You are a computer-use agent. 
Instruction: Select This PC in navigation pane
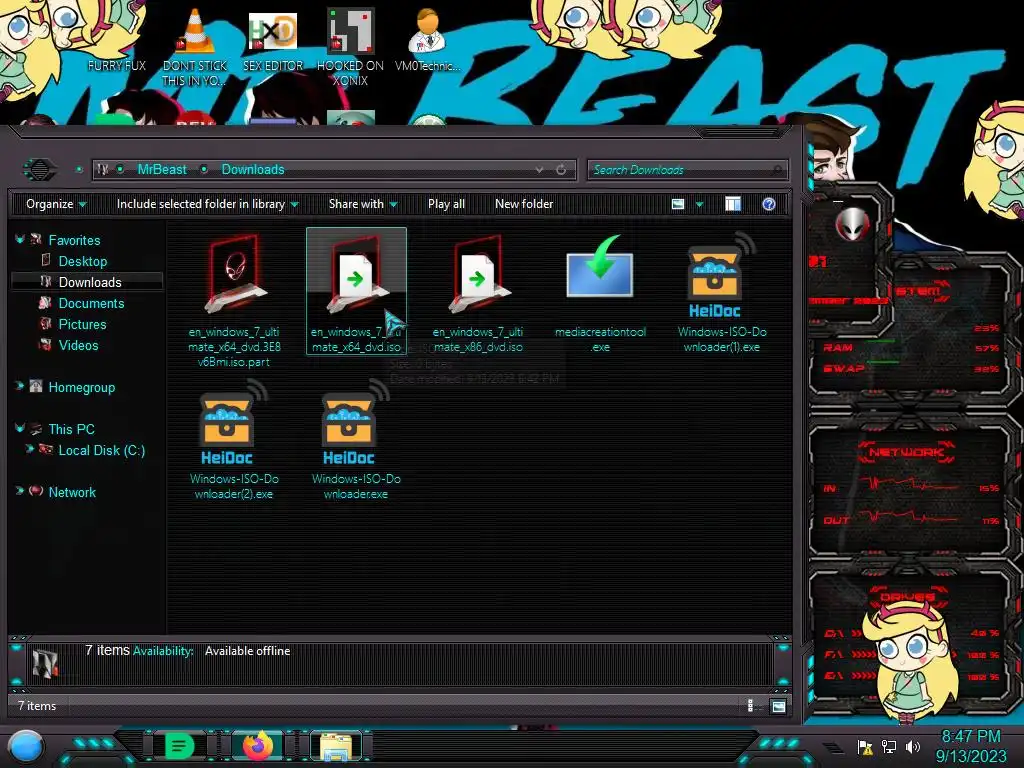coord(72,429)
